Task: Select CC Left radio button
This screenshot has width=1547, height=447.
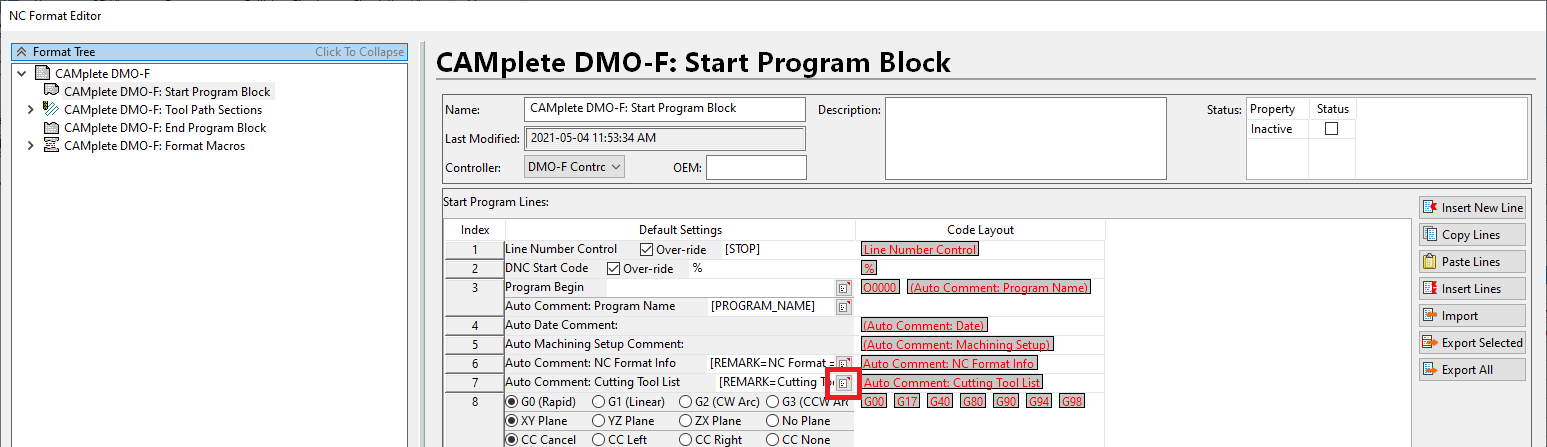Action: (599, 439)
